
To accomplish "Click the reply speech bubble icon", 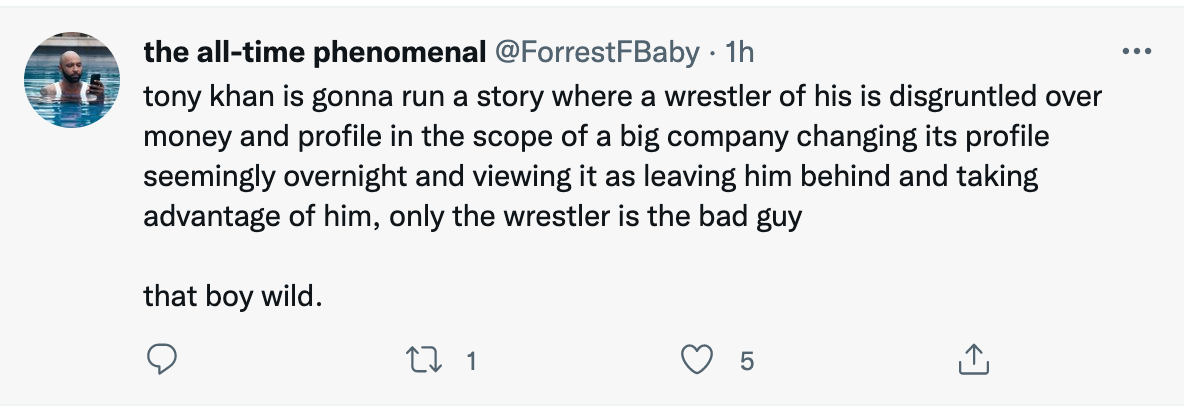I will pos(163,359).
